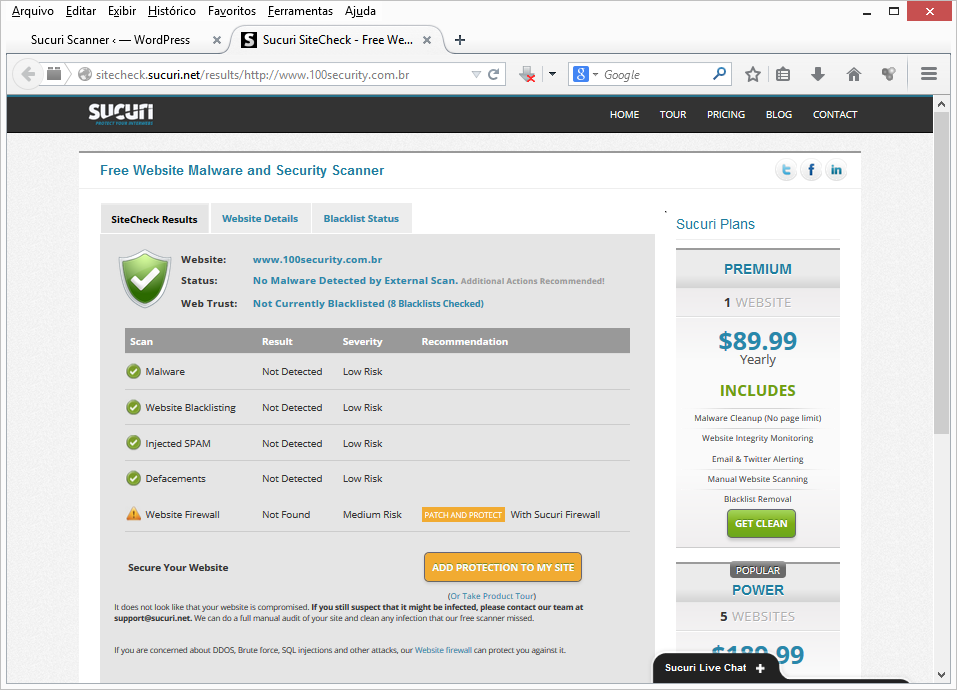Go to the HOME navigation link
The image size is (957, 690).
pyautogui.click(x=624, y=115)
